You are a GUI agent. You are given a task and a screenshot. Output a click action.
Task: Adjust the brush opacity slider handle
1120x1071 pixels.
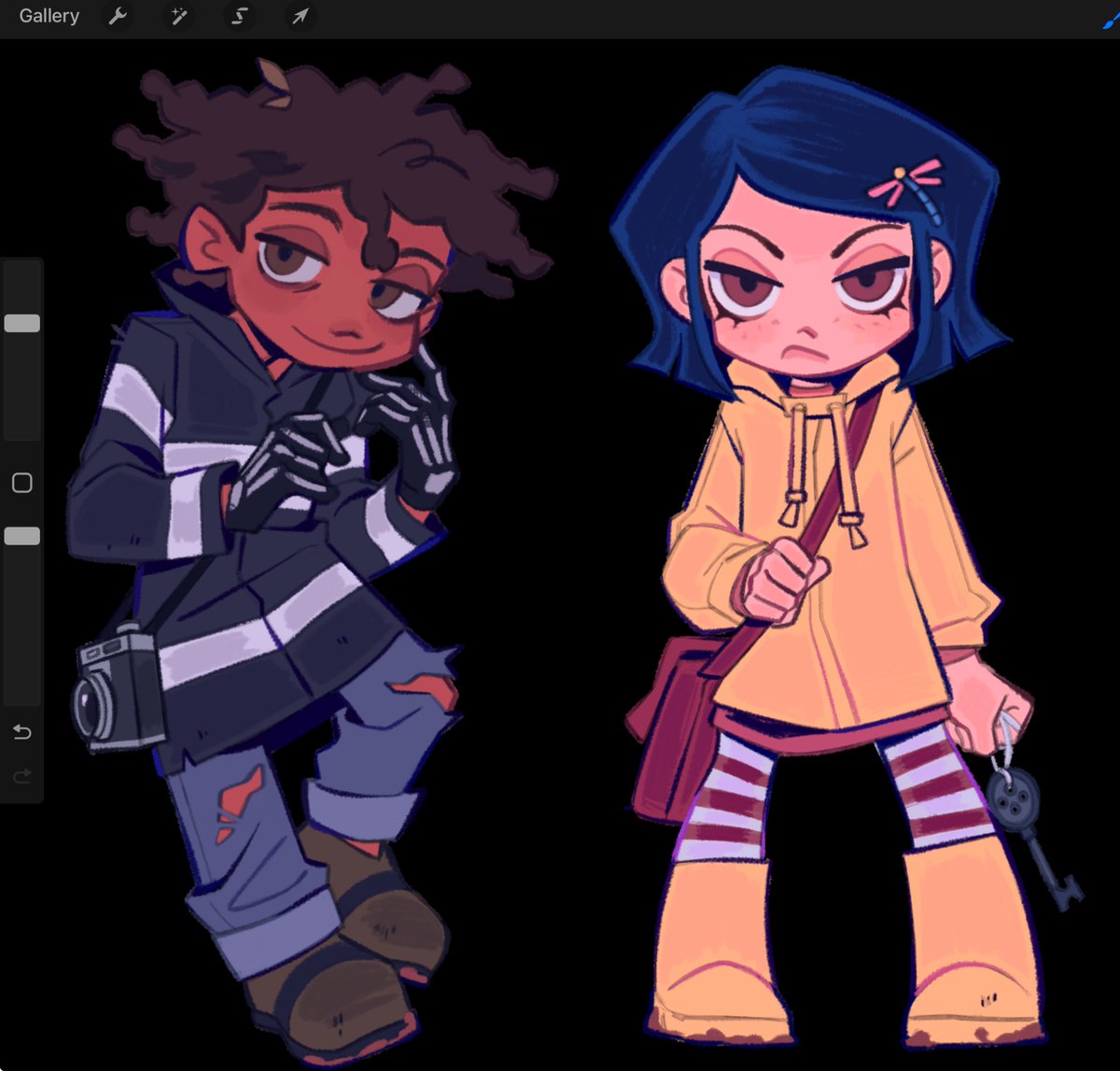21,536
